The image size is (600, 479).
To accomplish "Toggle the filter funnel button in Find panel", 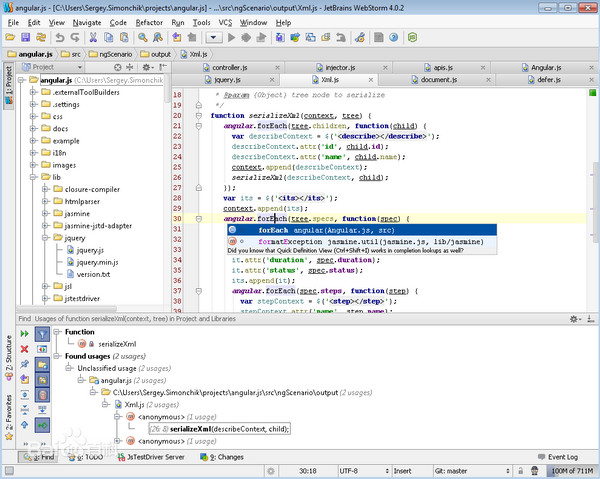I will (43, 333).
